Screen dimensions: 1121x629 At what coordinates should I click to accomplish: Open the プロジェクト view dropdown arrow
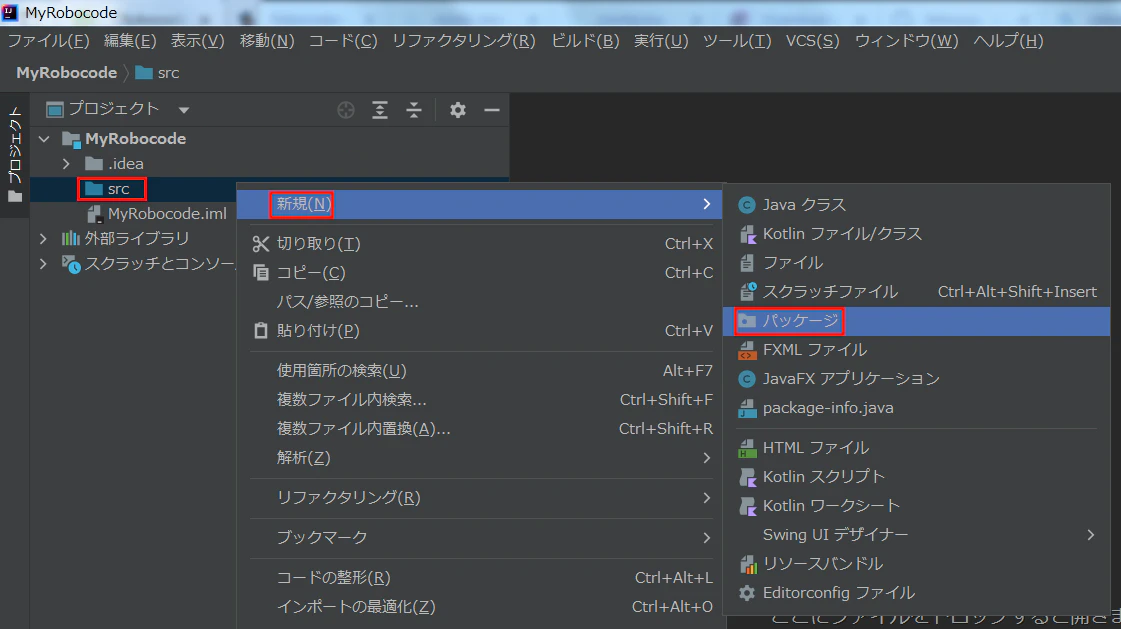point(184,110)
